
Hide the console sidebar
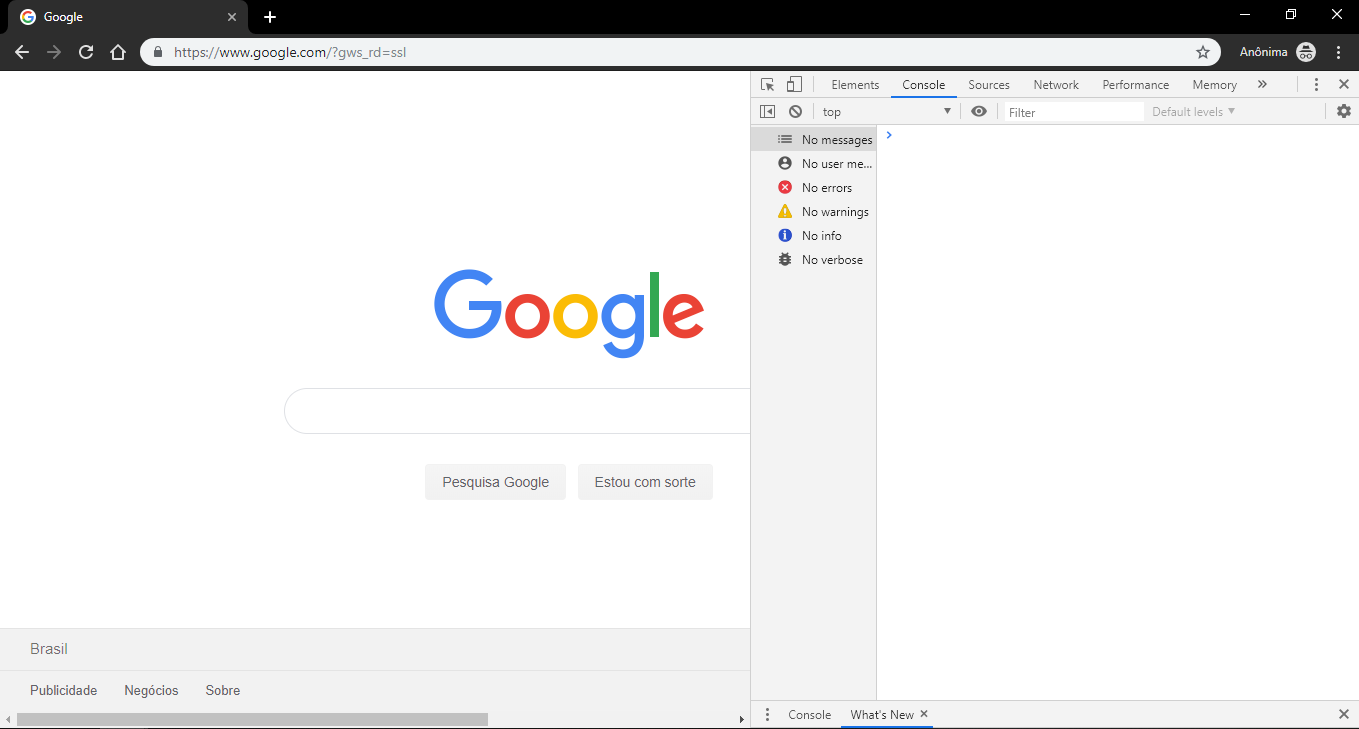[768, 112]
